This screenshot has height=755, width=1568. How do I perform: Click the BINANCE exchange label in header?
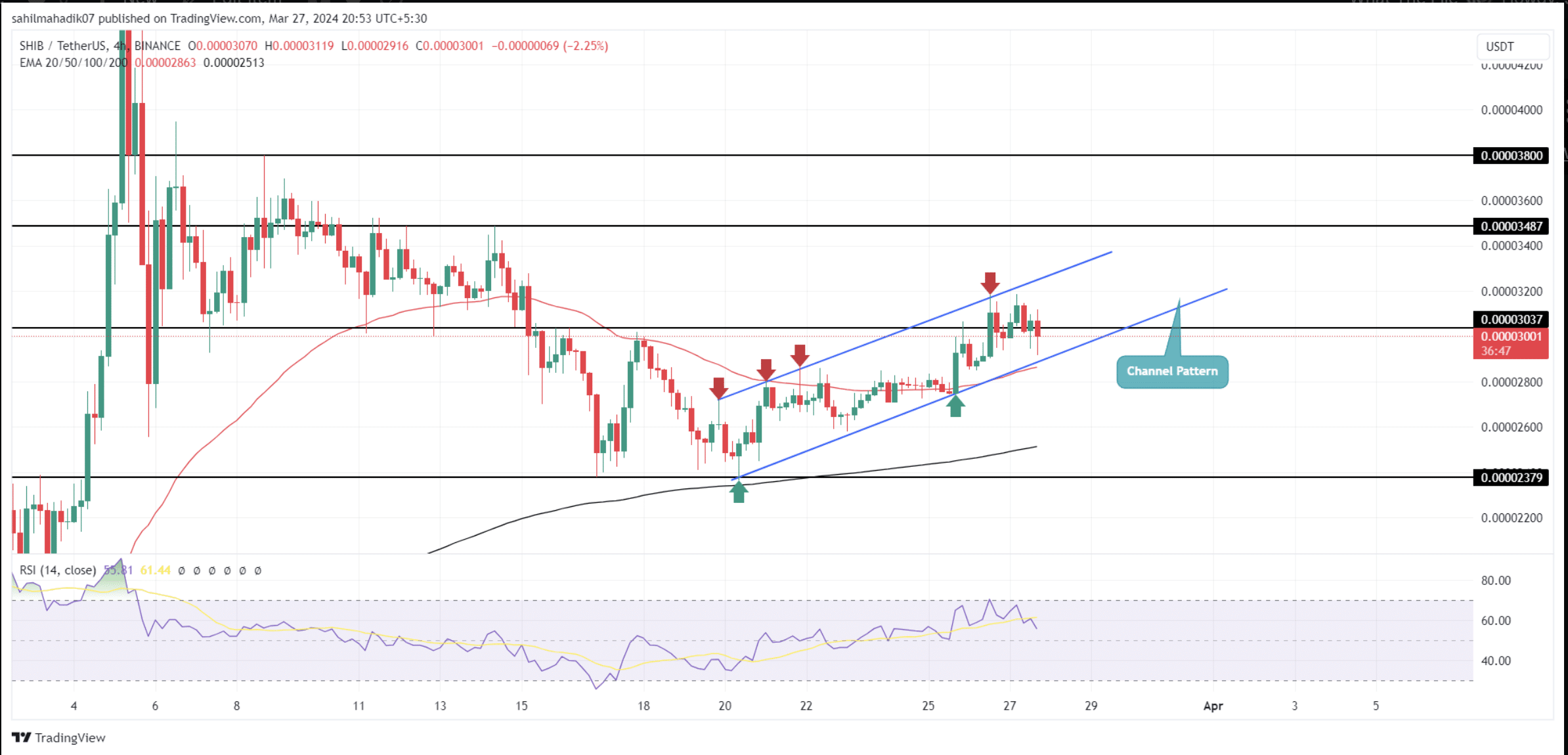point(157,46)
